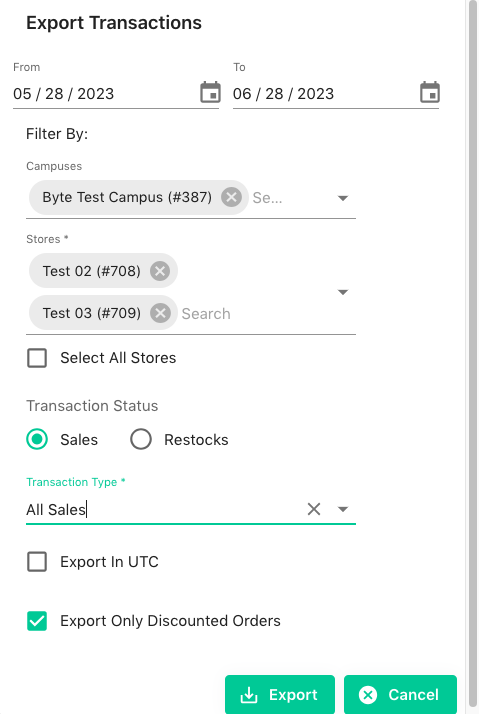
Task: Expand the Campuses dropdown arrow
Action: click(x=343, y=198)
